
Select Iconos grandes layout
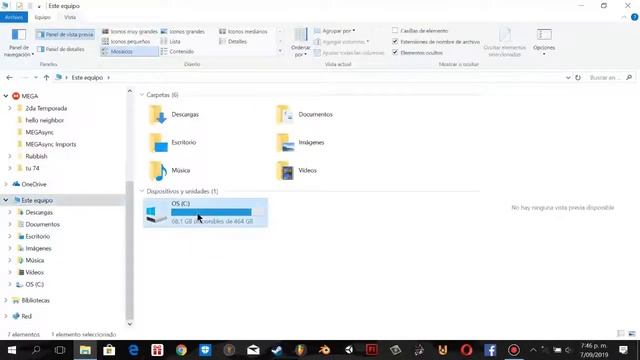183,31
